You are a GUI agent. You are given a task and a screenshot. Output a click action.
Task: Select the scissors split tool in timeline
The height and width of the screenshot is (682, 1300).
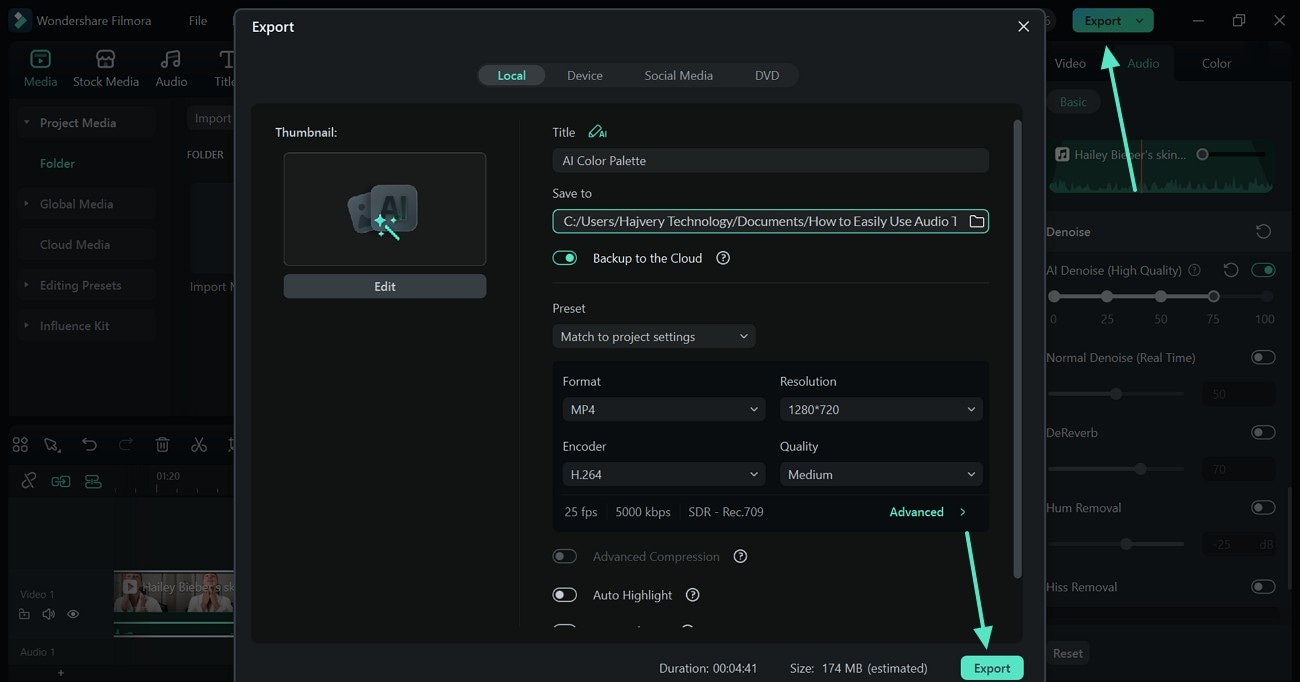[x=199, y=445]
